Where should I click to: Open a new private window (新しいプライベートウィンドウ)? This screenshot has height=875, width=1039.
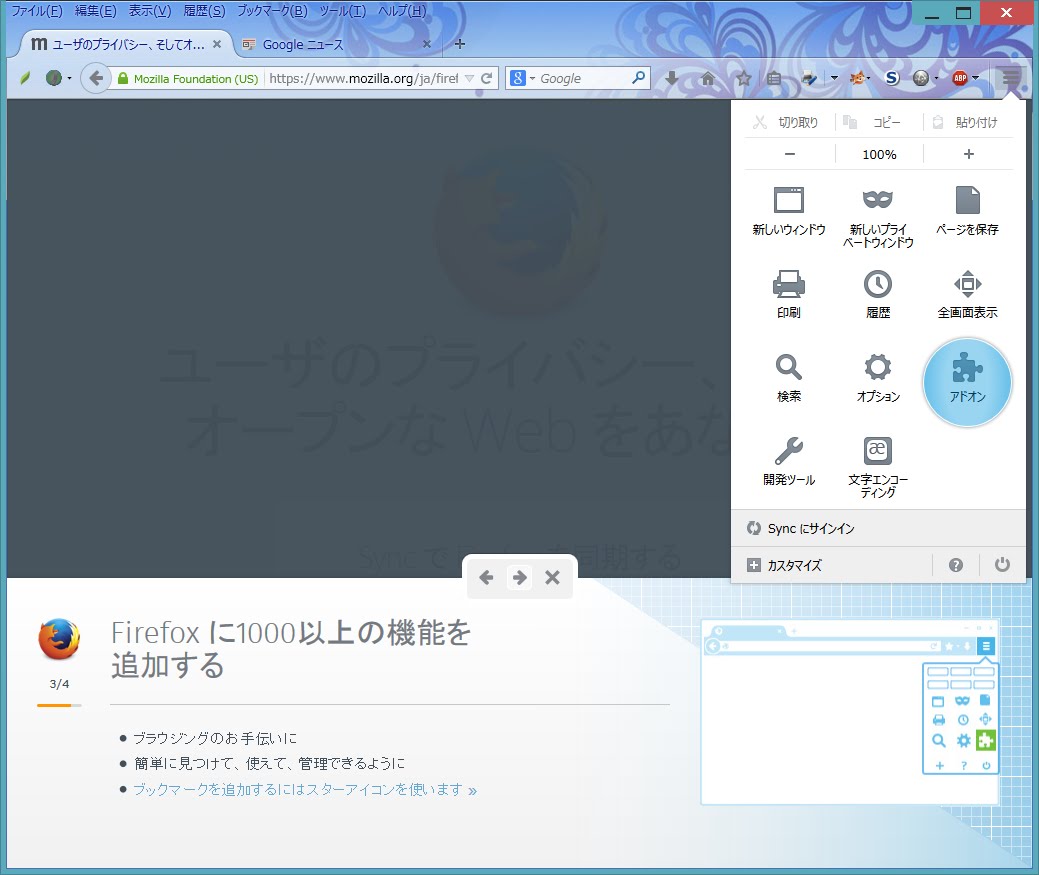pos(878,217)
